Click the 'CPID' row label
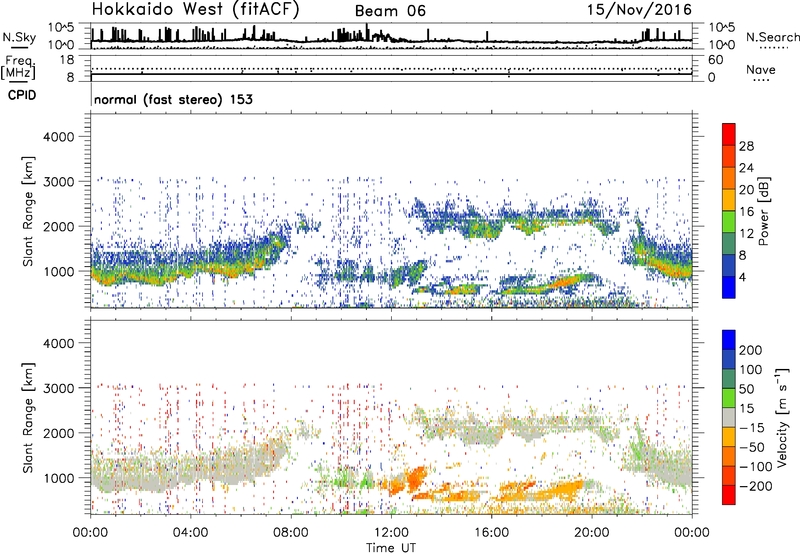 [x=22, y=95]
